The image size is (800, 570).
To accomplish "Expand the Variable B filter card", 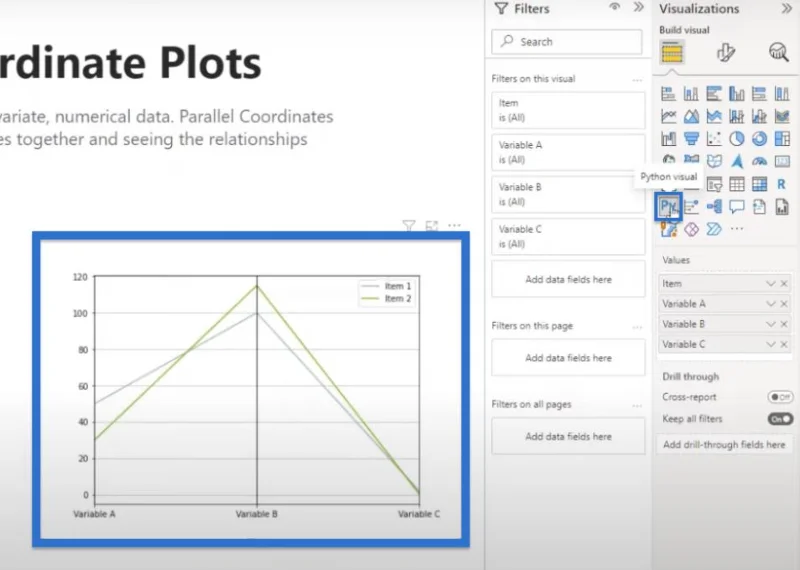I will (x=568, y=194).
